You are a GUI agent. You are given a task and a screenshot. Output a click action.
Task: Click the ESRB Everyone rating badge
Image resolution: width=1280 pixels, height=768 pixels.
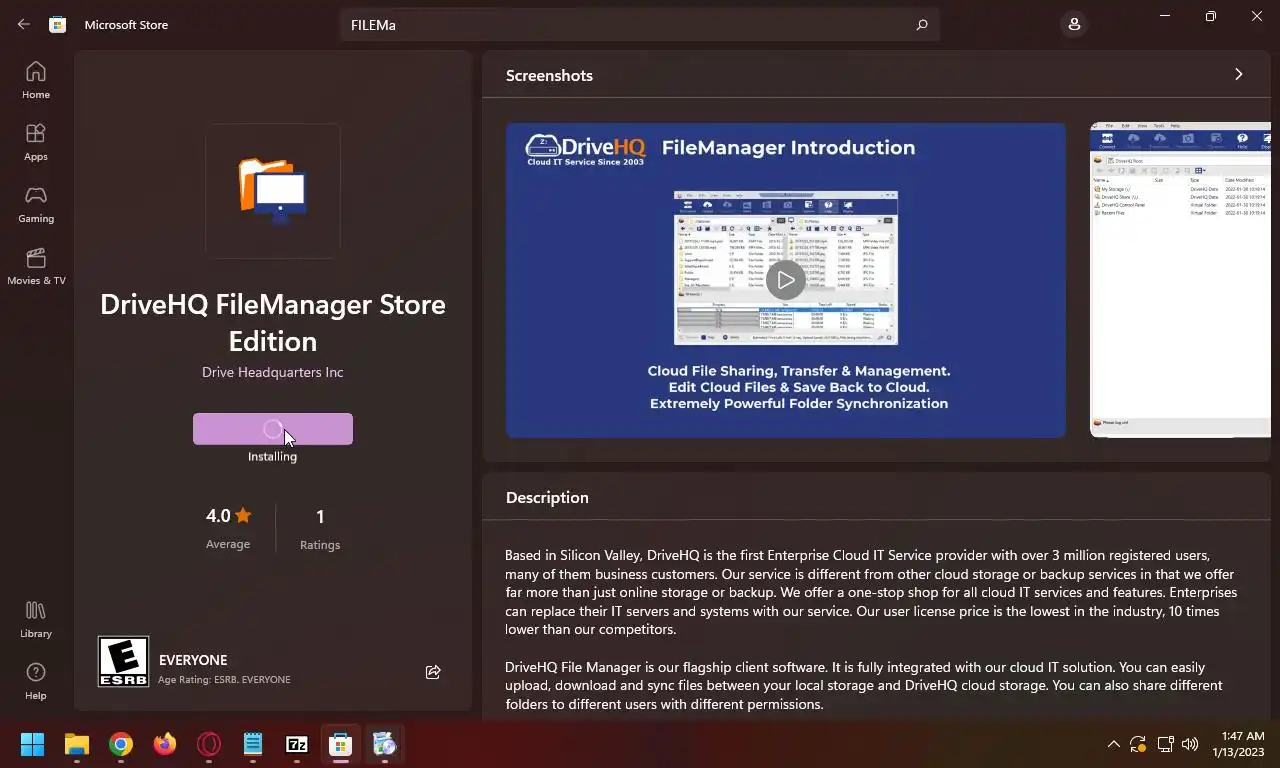tap(123, 661)
